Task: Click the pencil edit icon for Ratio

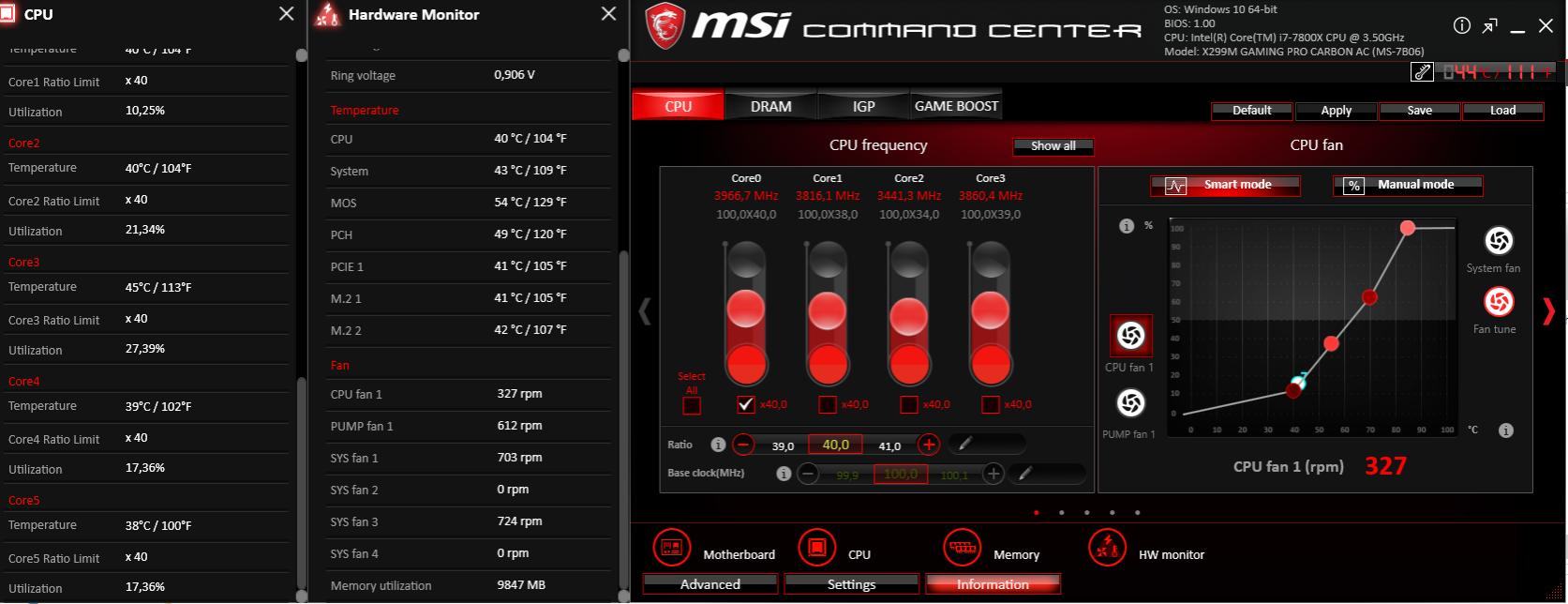Action: 964,444
